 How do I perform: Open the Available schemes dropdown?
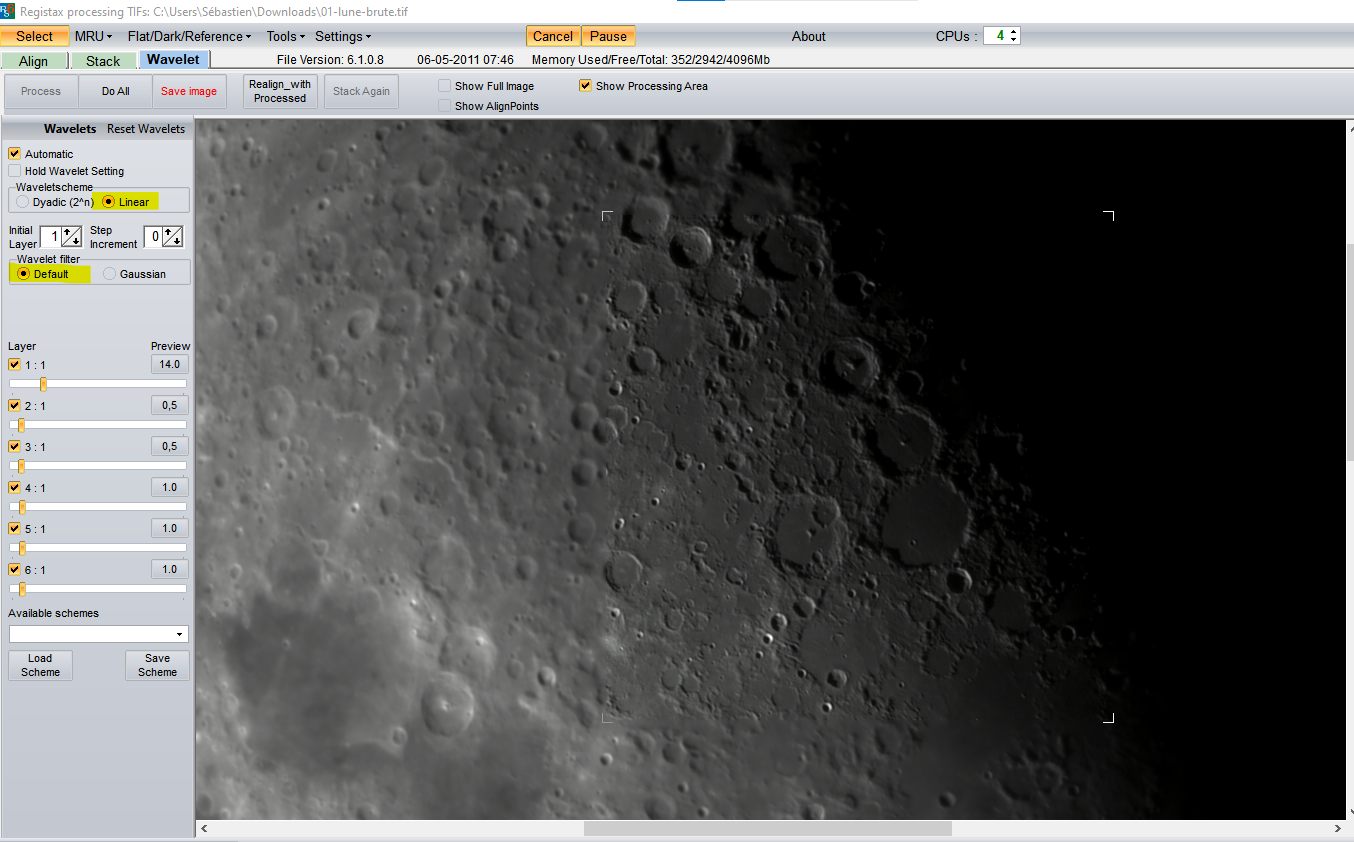tap(98, 634)
